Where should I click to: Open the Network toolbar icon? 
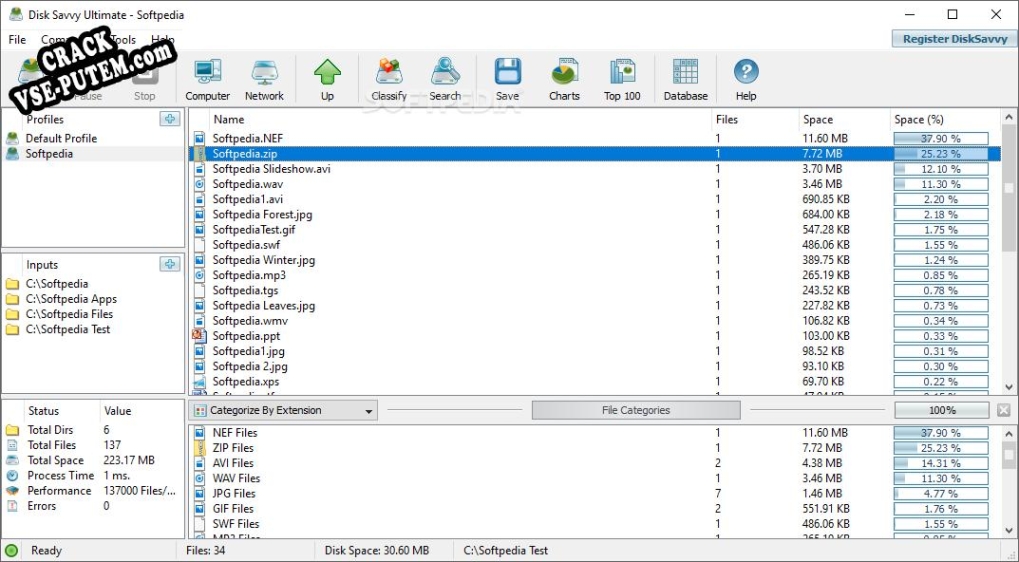(x=264, y=78)
